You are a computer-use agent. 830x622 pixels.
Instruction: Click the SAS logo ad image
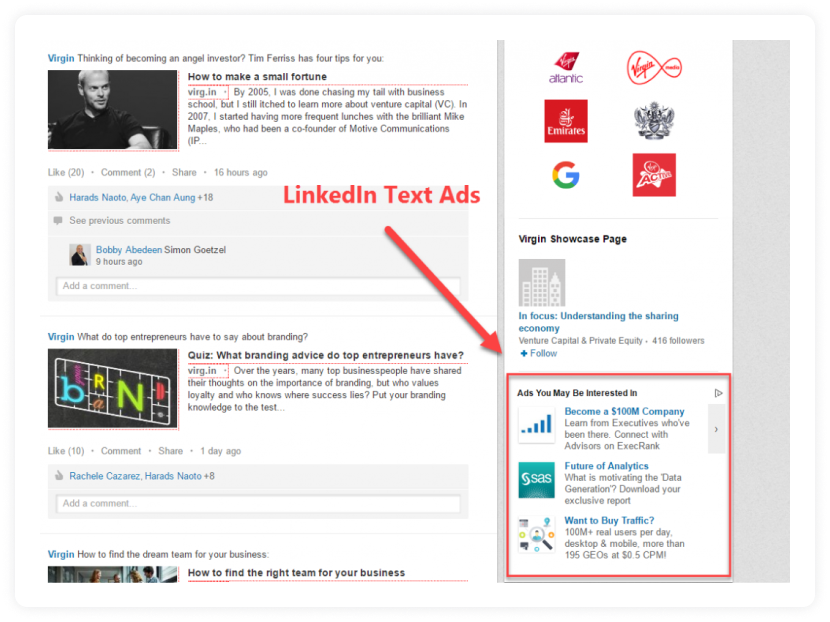pyautogui.click(x=536, y=480)
